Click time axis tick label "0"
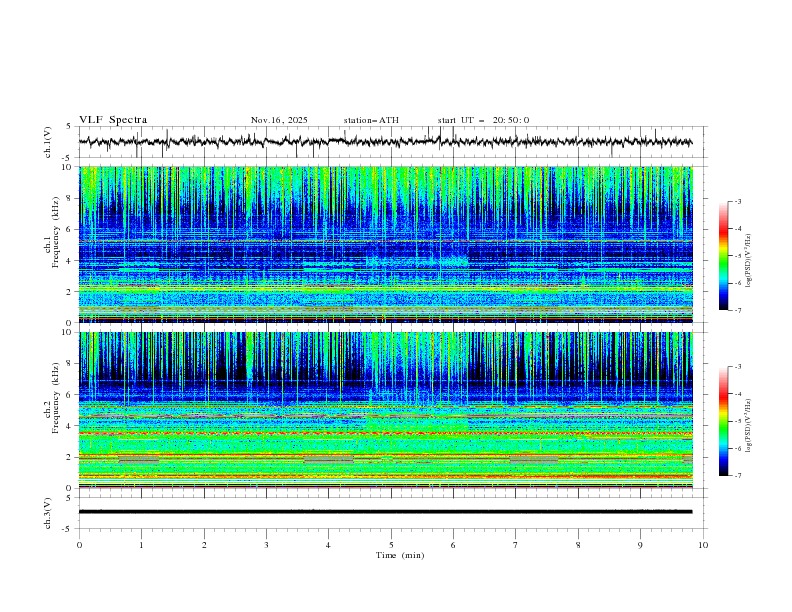 (79, 545)
